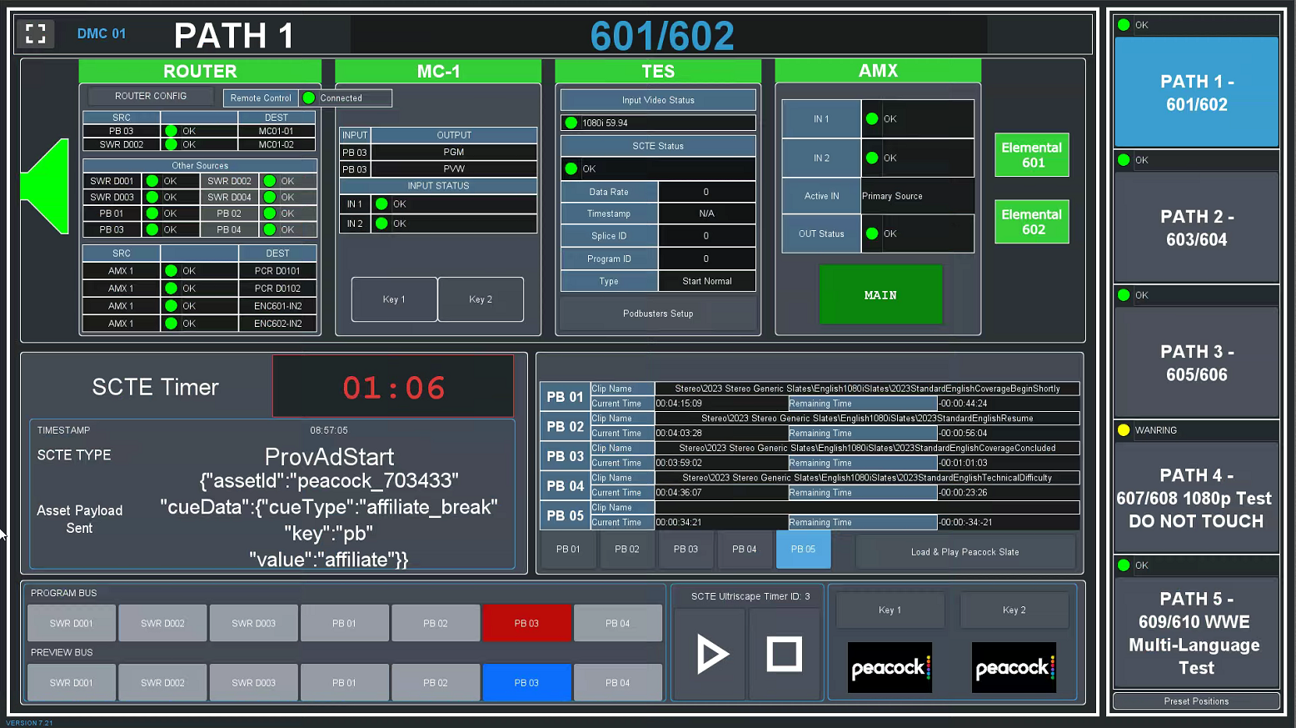The height and width of the screenshot is (728, 1296).
Task: Click the large green left arrow
Action: click(x=47, y=187)
